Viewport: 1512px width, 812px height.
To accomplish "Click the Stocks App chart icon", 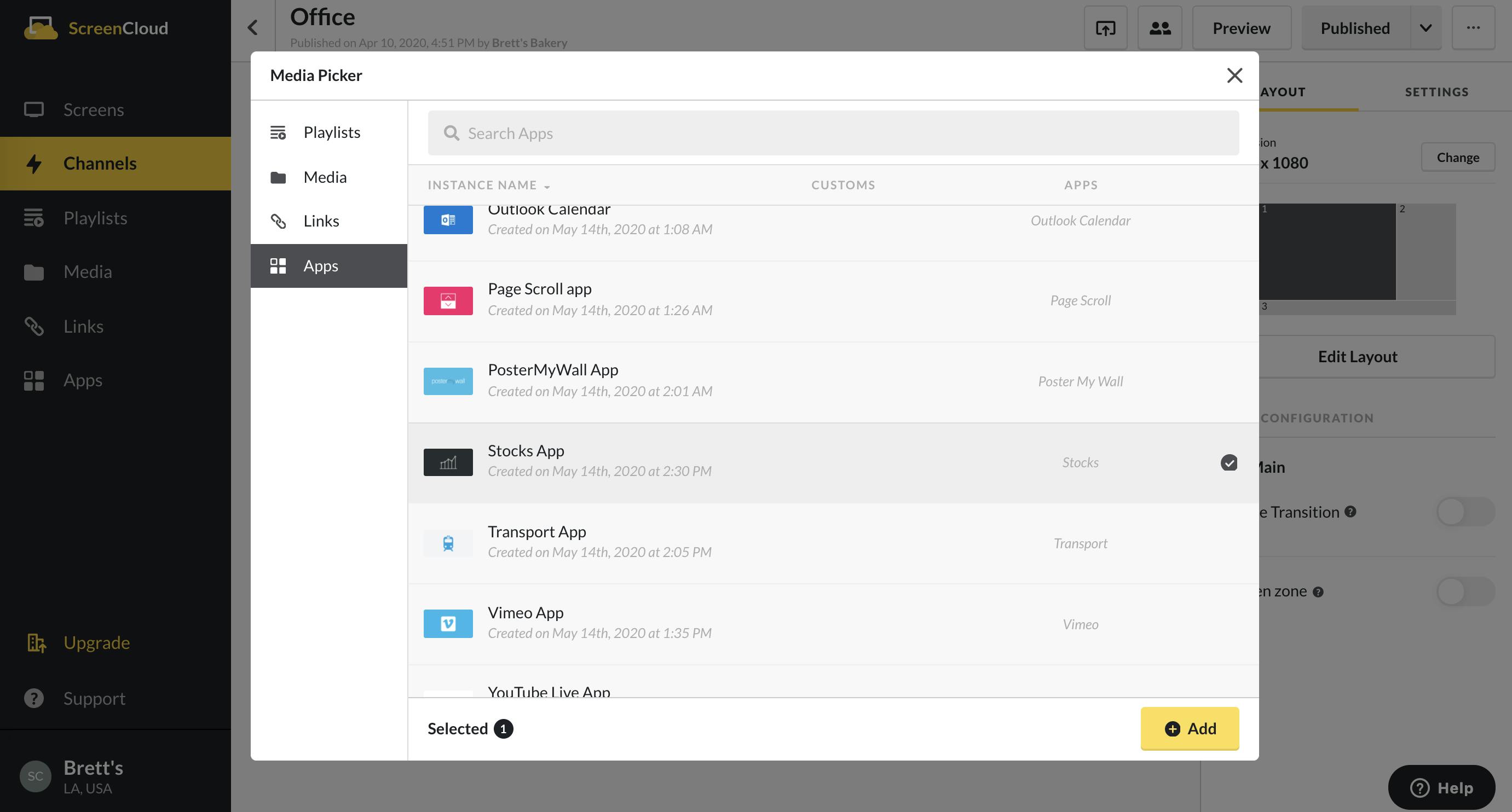I will pyautogui.click(x=448, y=462).
